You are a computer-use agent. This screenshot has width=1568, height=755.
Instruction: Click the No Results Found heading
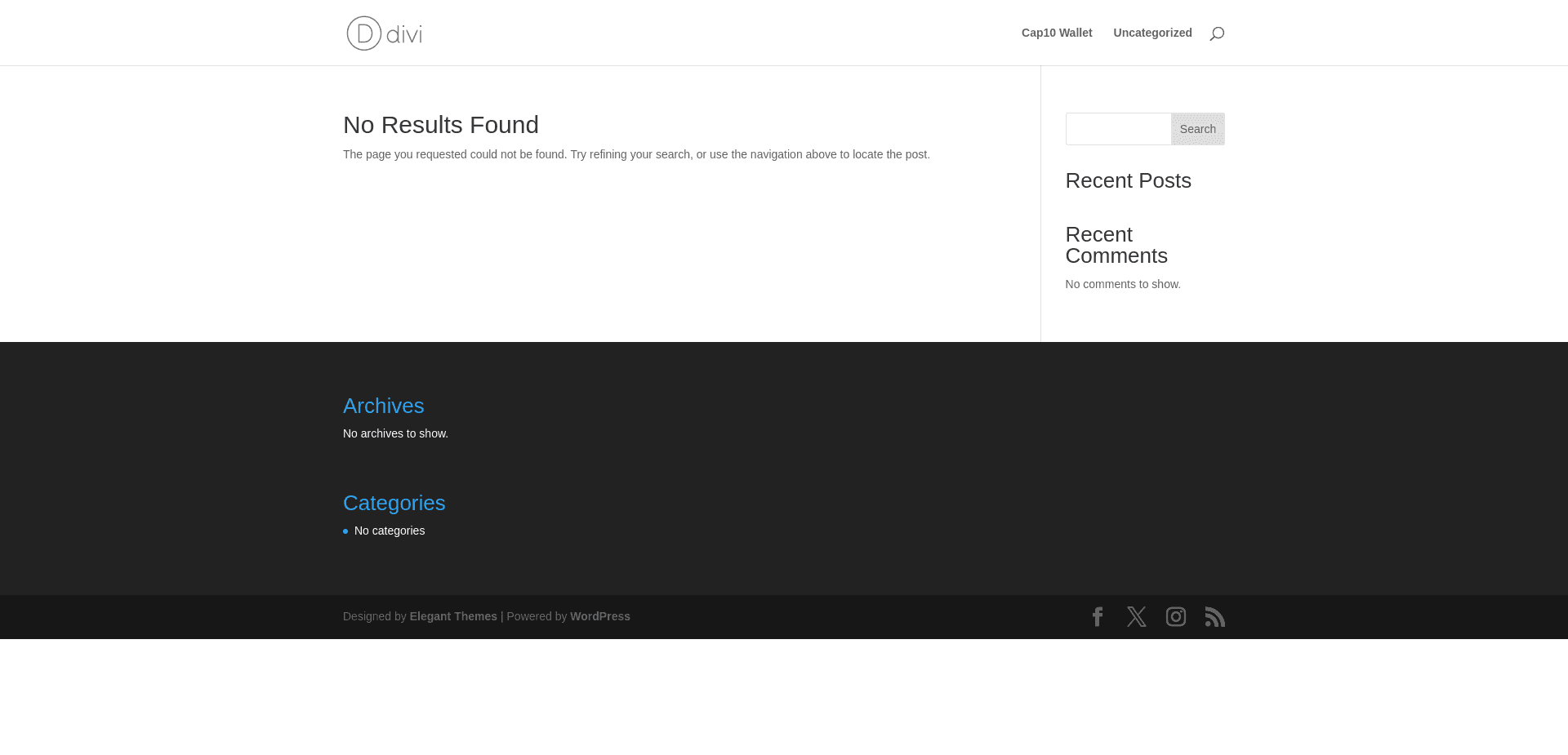pos(440,125)
